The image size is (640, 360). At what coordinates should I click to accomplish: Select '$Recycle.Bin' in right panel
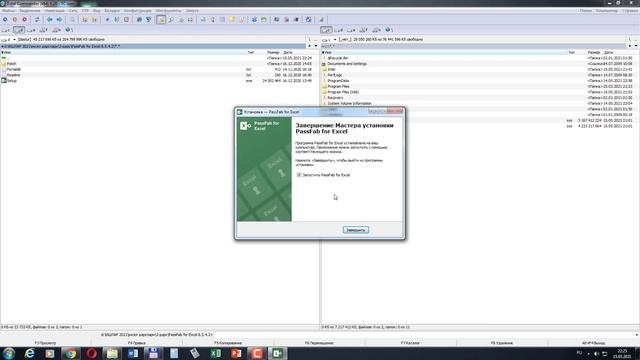tap(338, 58)
